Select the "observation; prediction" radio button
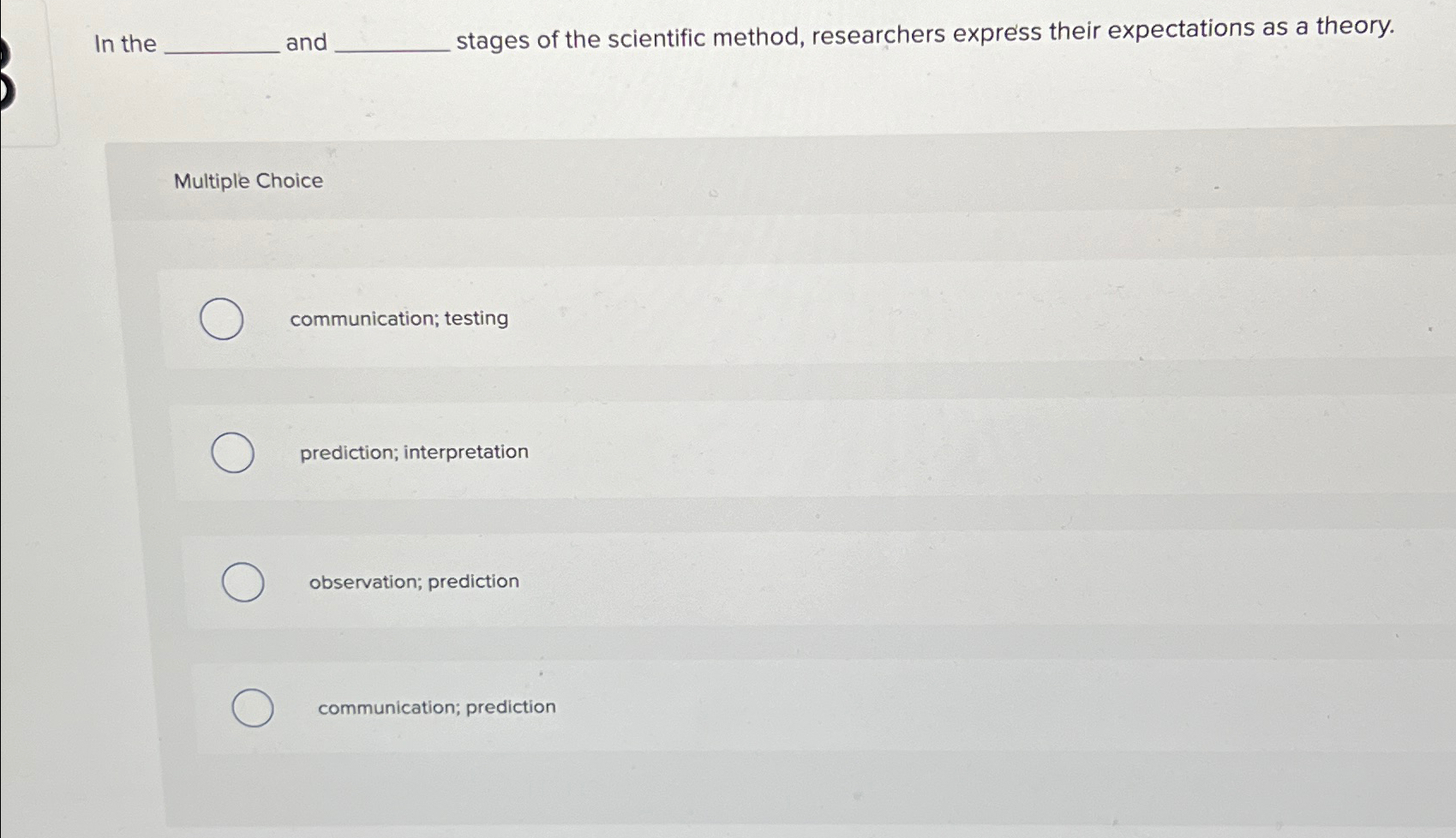Viewport: 1456px width, 838px height. [243, 581]
